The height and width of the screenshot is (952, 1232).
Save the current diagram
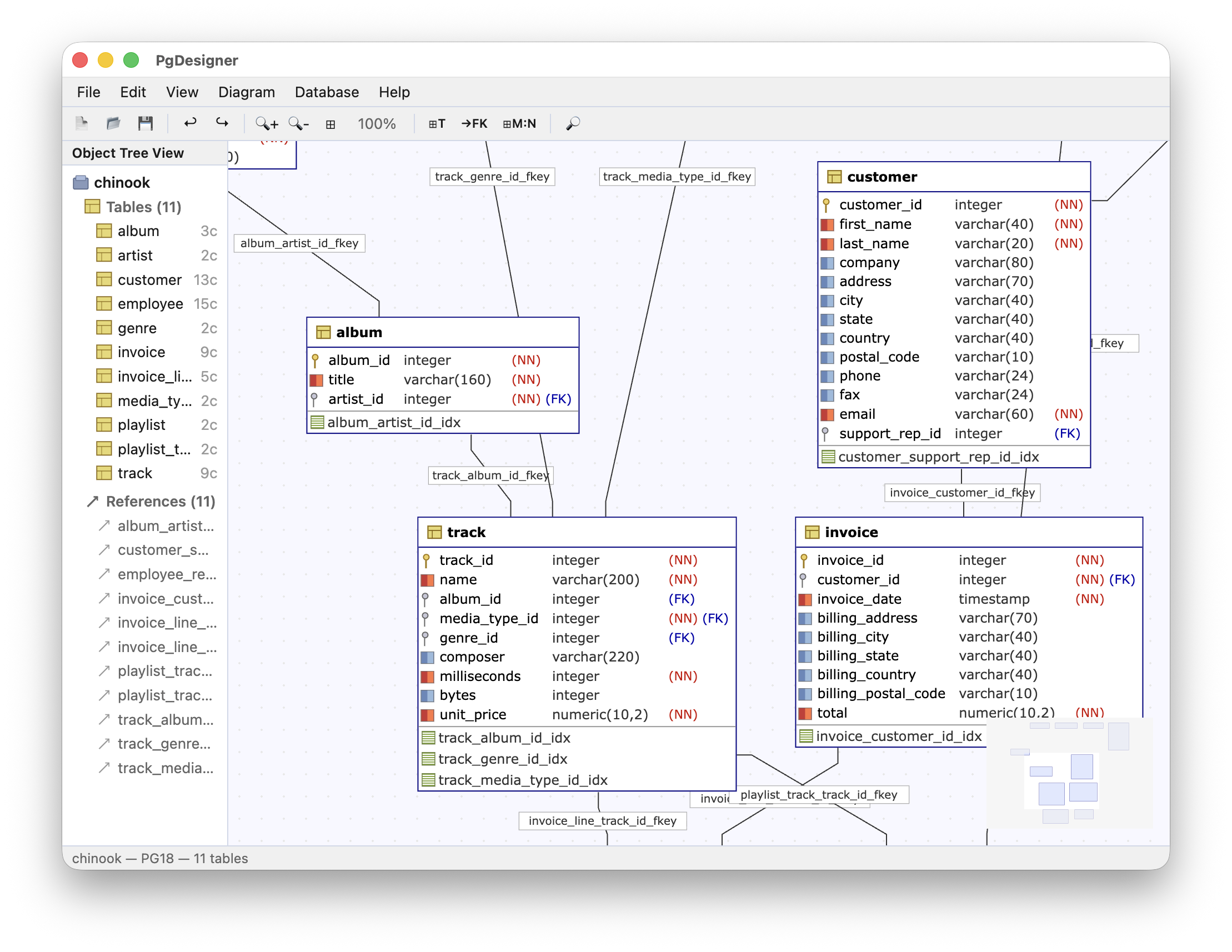click(x=146, y=123)
